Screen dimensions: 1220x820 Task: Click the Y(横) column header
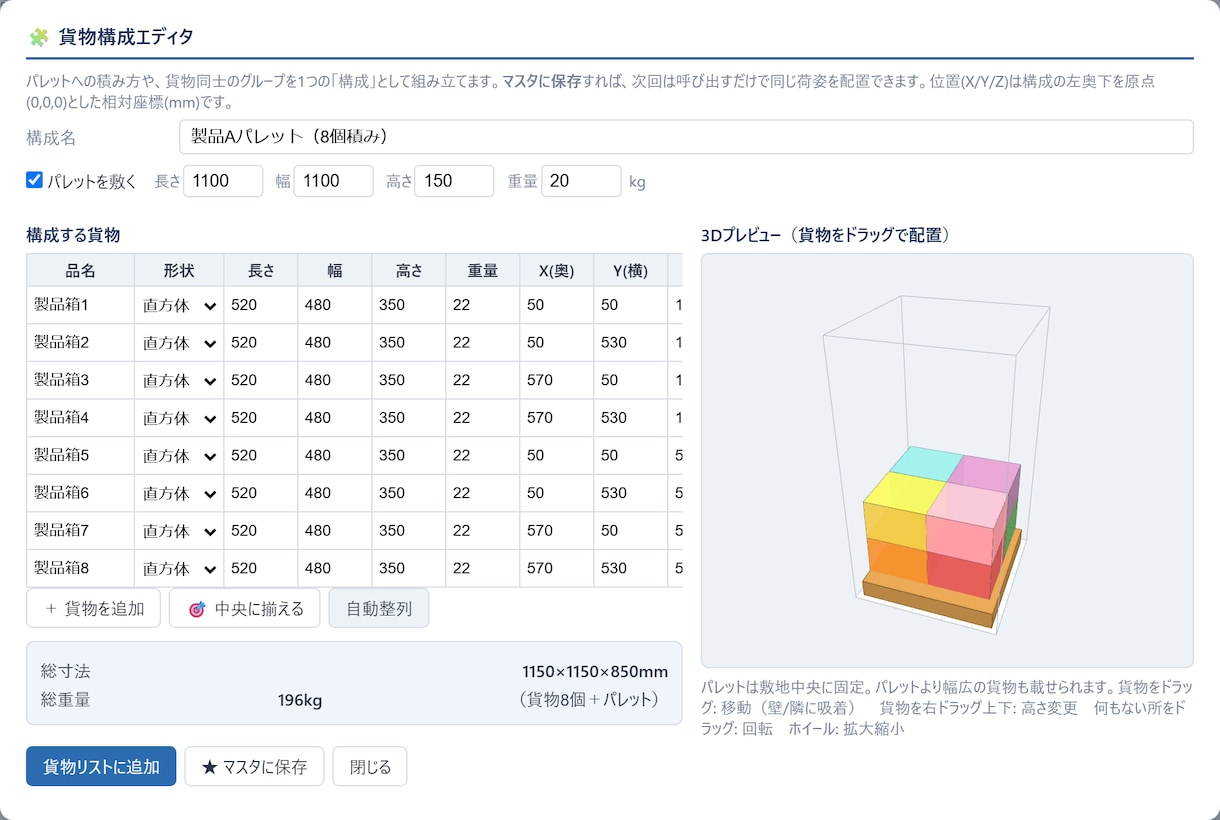(630, 270)
